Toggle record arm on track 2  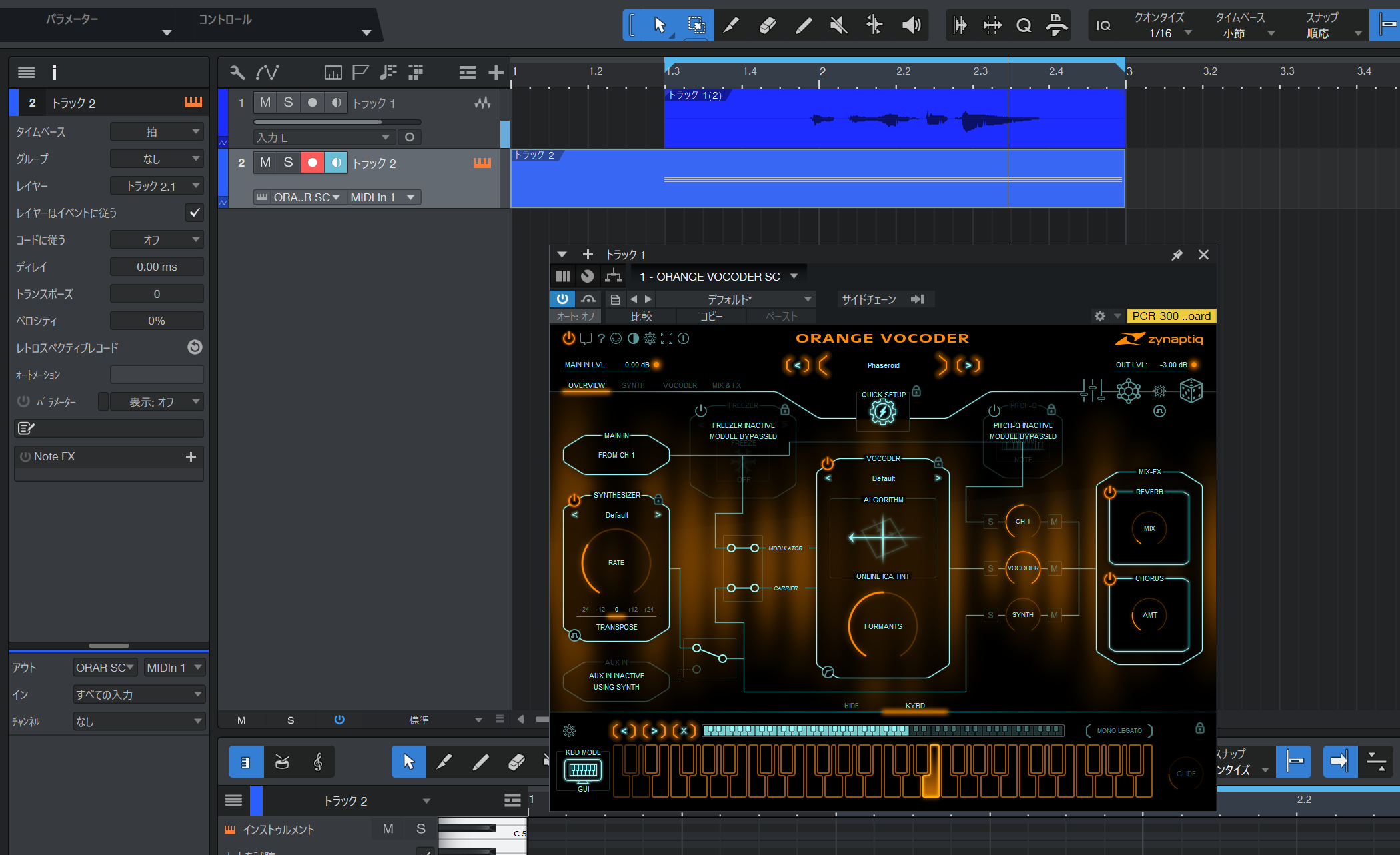[312, 163]
